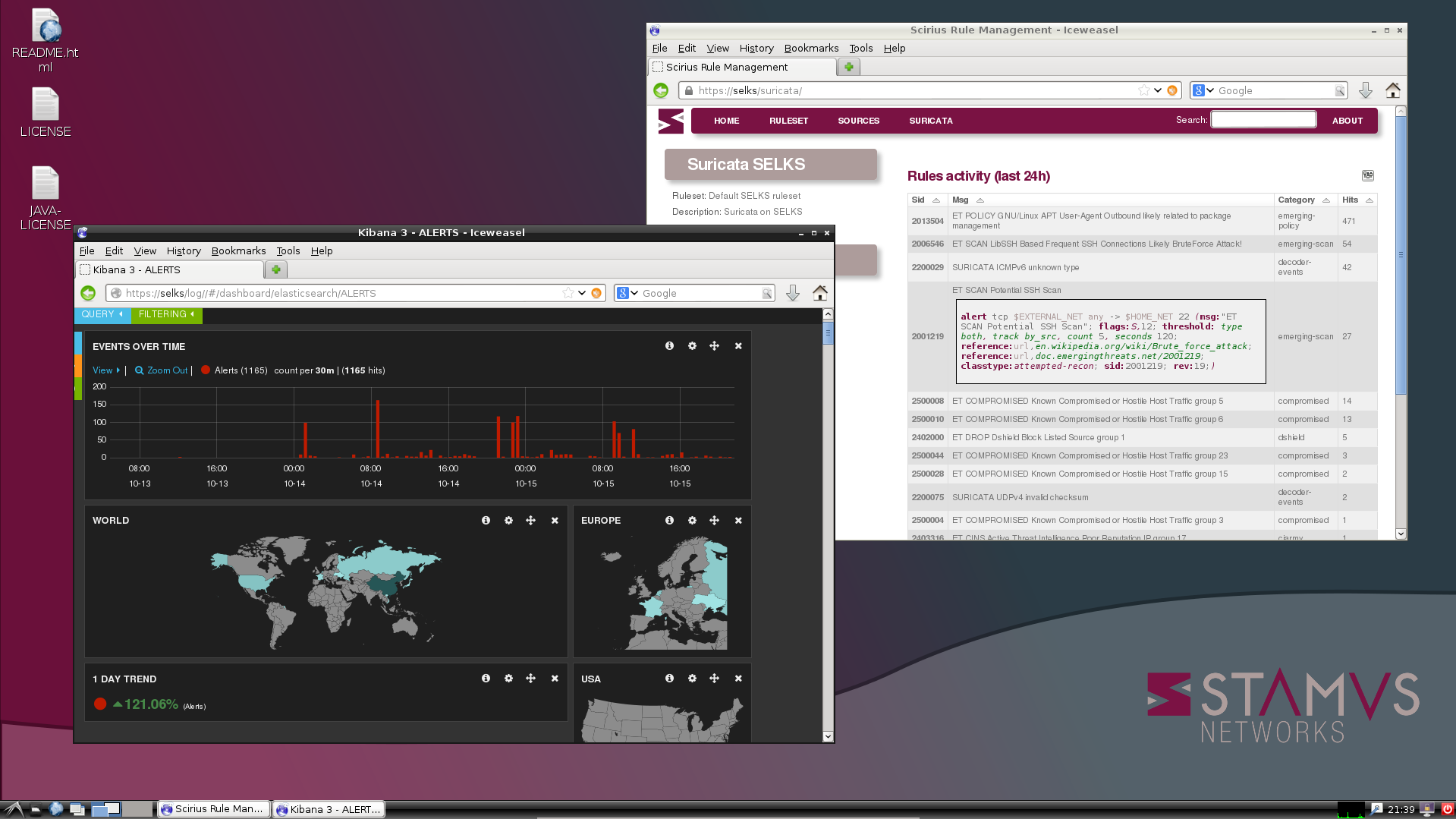Remove the 1 Day Trend panel
Screen dimensions: 1456x819
(555, 679)
